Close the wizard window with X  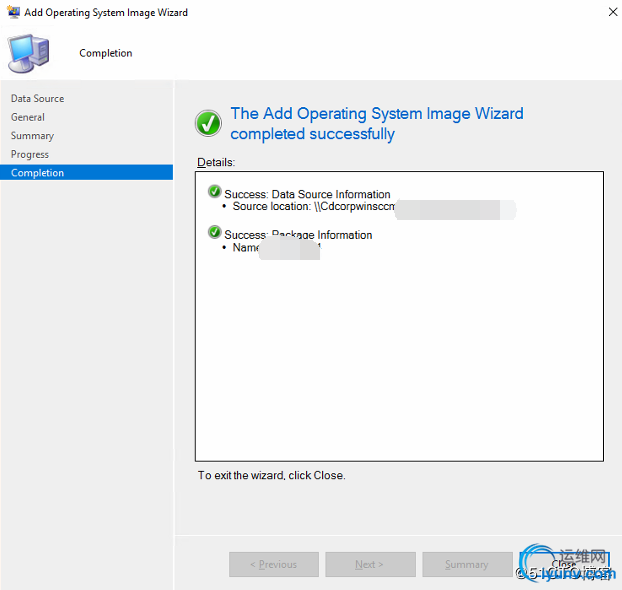click(x=612, y=12)
